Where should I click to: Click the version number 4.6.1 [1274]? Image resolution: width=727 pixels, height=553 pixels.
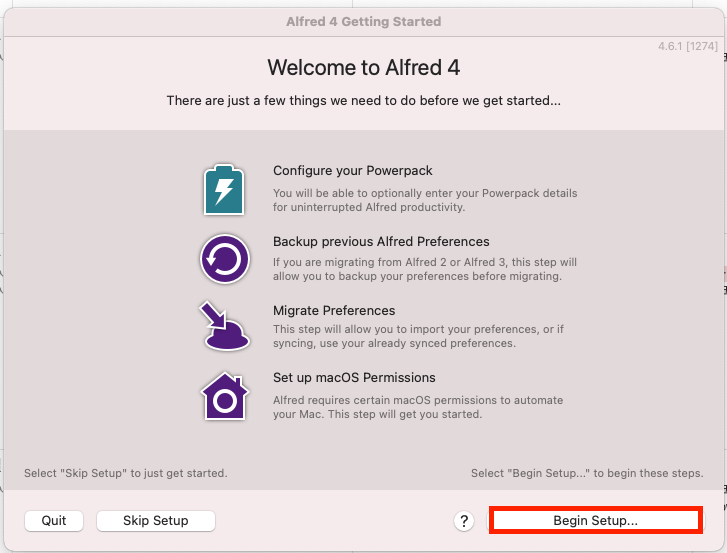coord(688,46)
